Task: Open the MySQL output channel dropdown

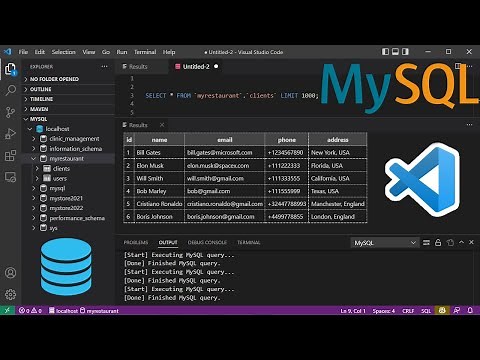Action: coord(385,243)
